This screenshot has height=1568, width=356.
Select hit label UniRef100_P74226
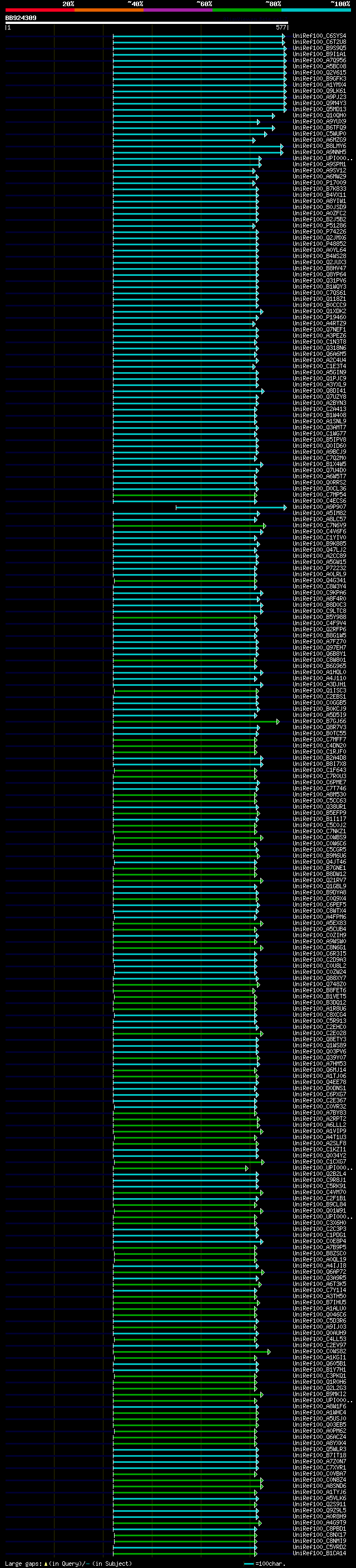click(319, 232)
